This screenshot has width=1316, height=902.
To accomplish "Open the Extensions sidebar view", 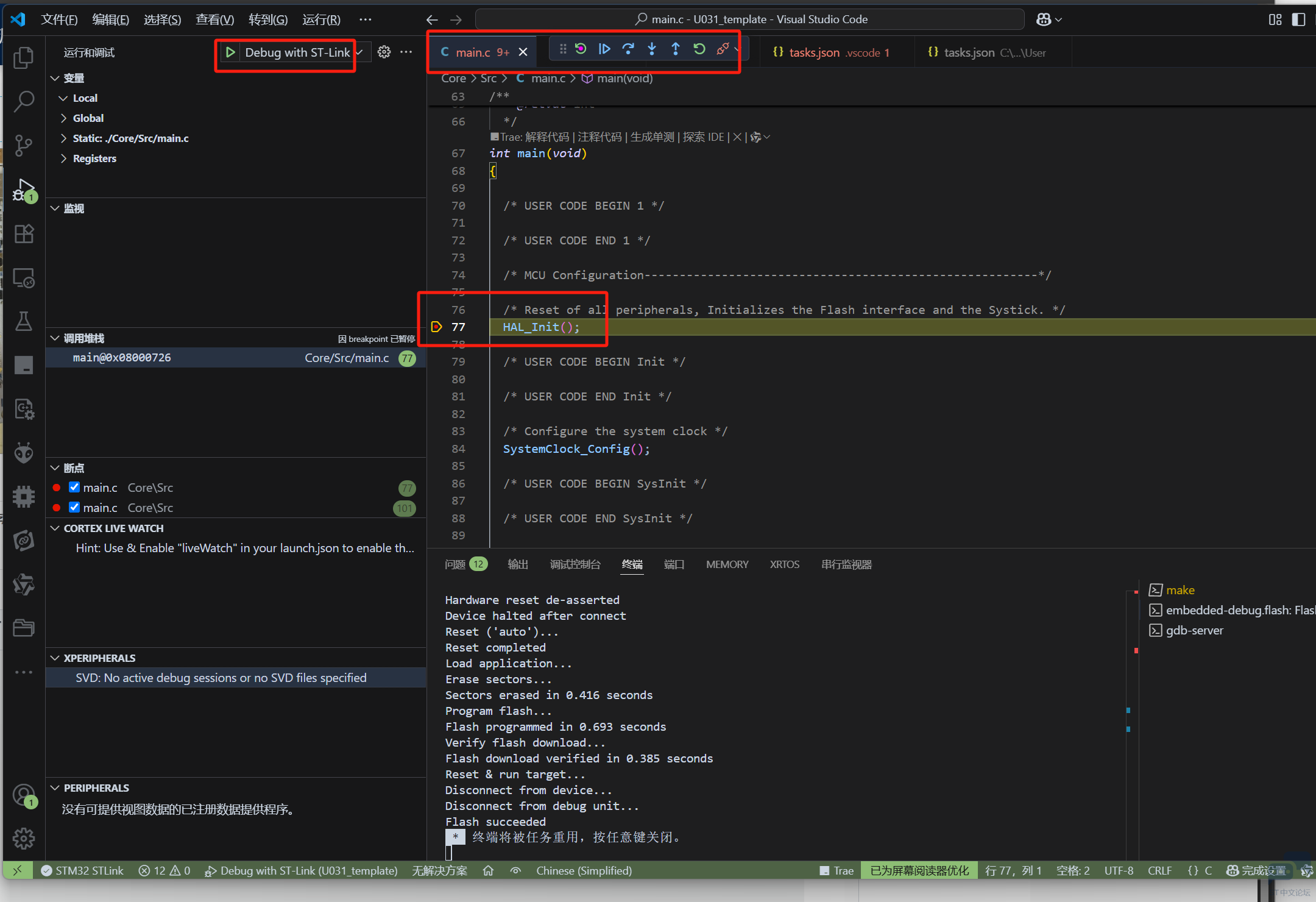I will [x=24, y=234].
